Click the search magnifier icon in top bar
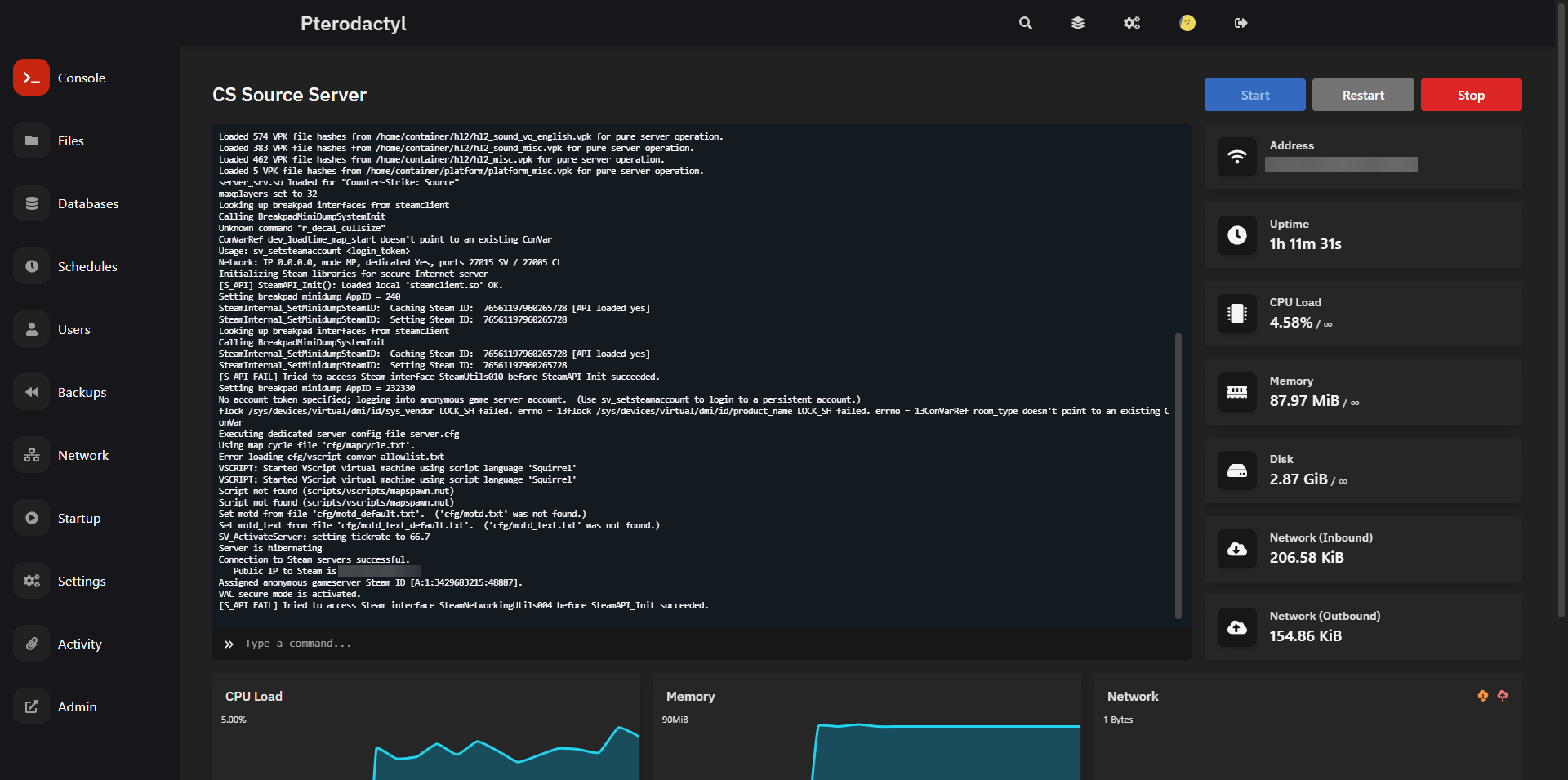This screenshot has width=1568, height=780. click(x=1025, y=23)
